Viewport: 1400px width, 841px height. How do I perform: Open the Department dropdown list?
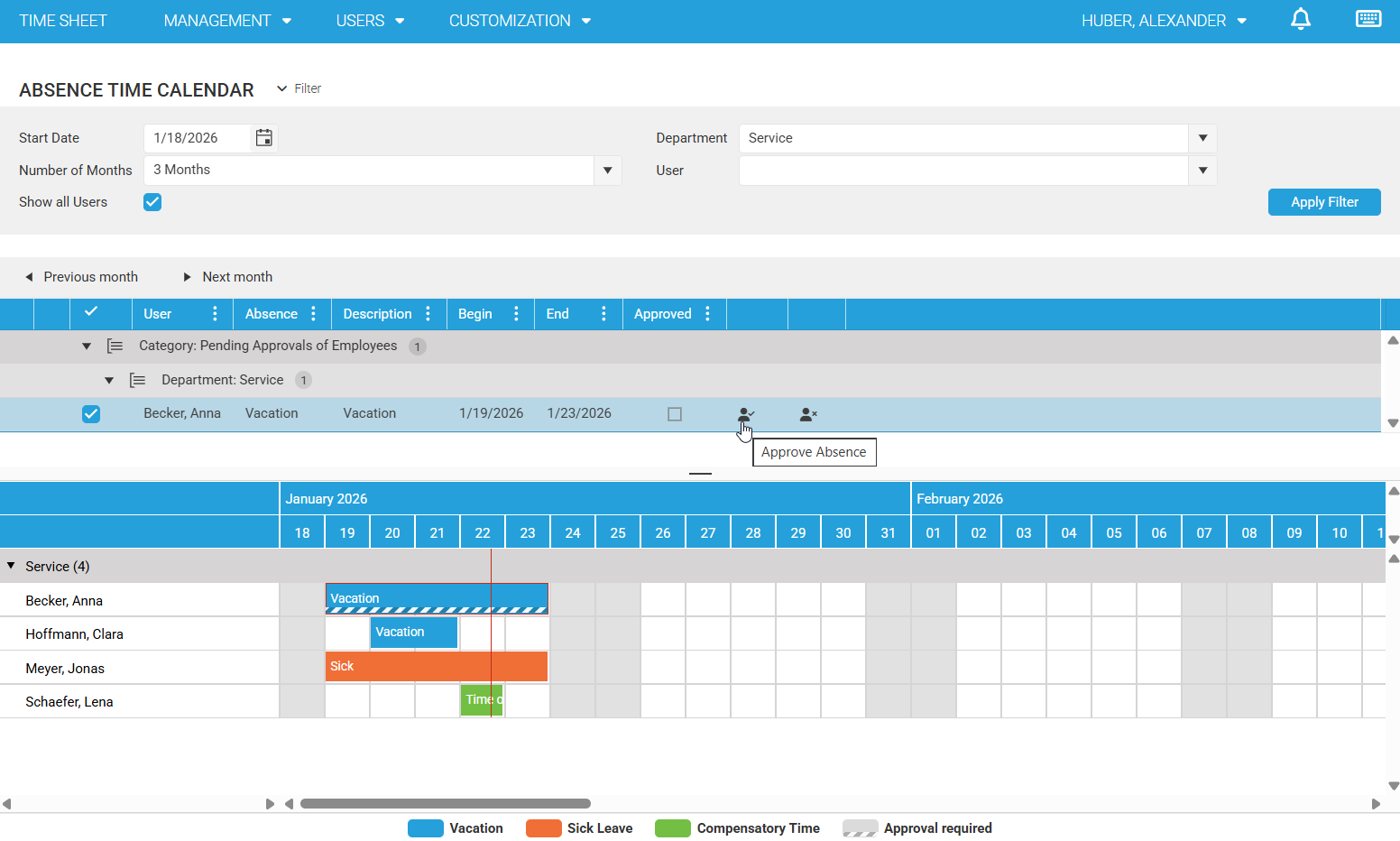click(x=1202, y=138)
